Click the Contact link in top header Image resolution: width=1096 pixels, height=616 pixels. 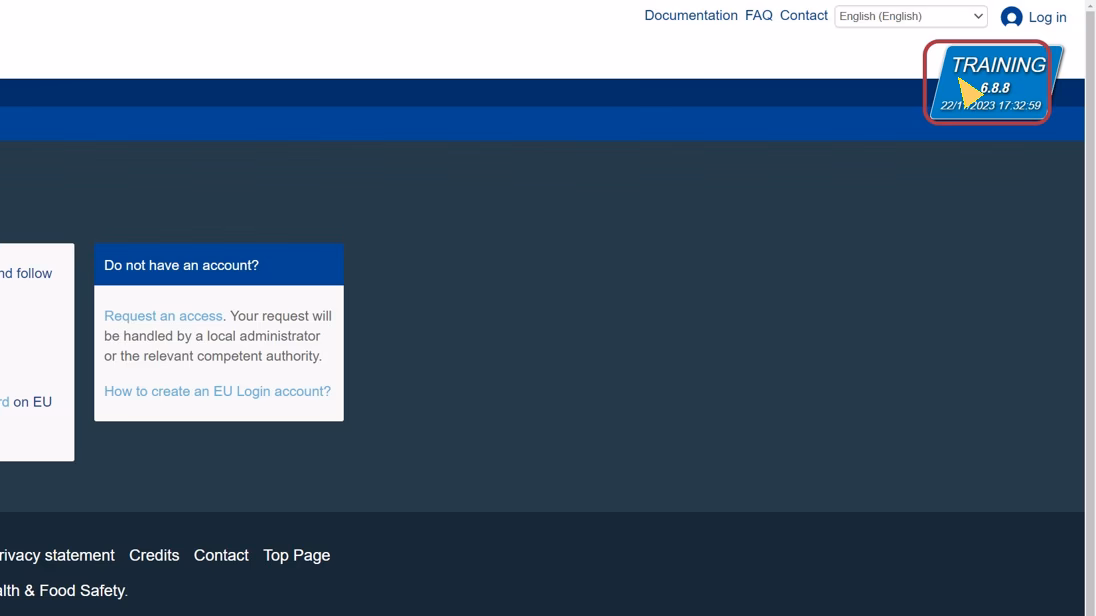coord(803,16)
